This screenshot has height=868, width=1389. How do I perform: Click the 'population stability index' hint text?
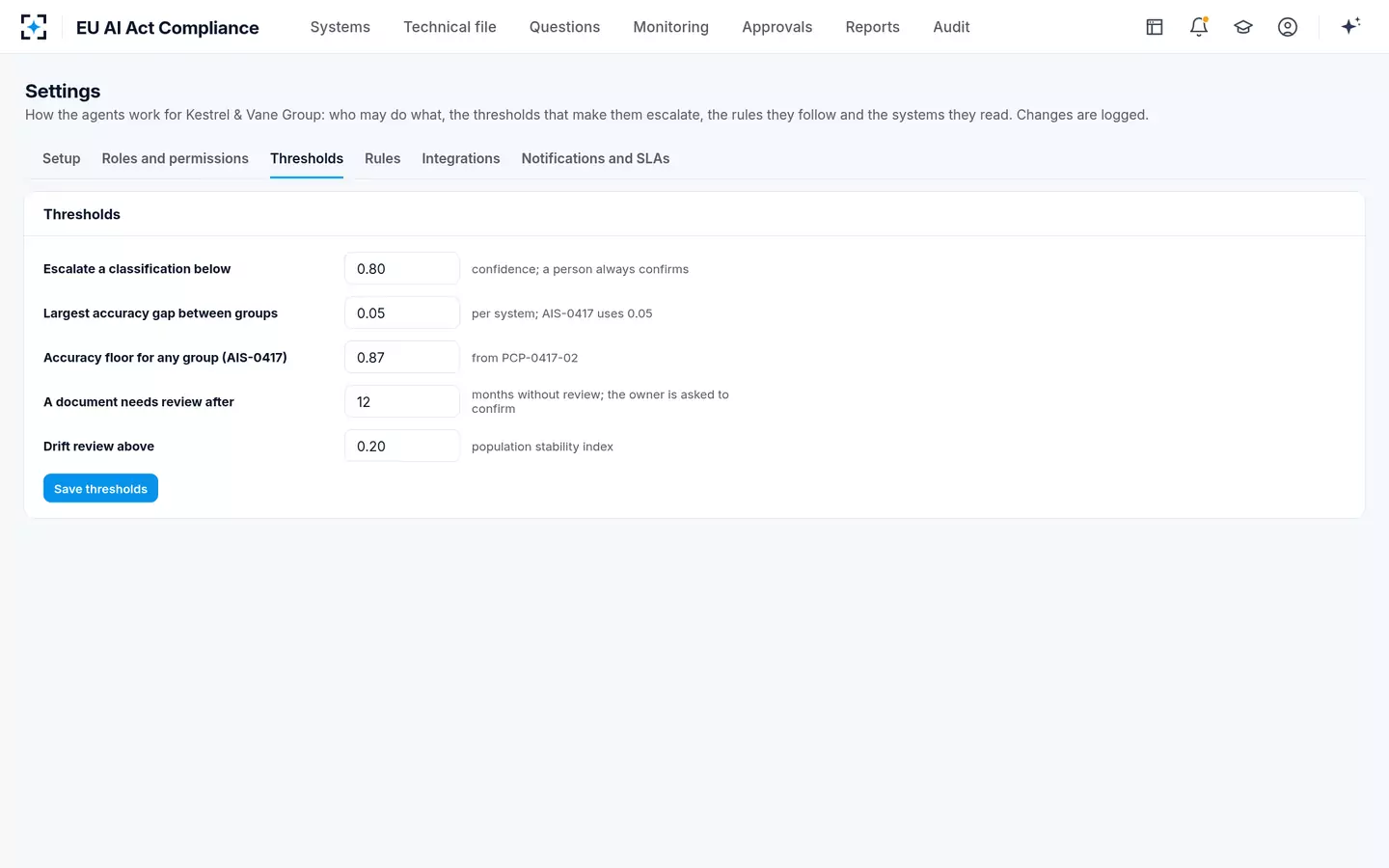[542, 447]
